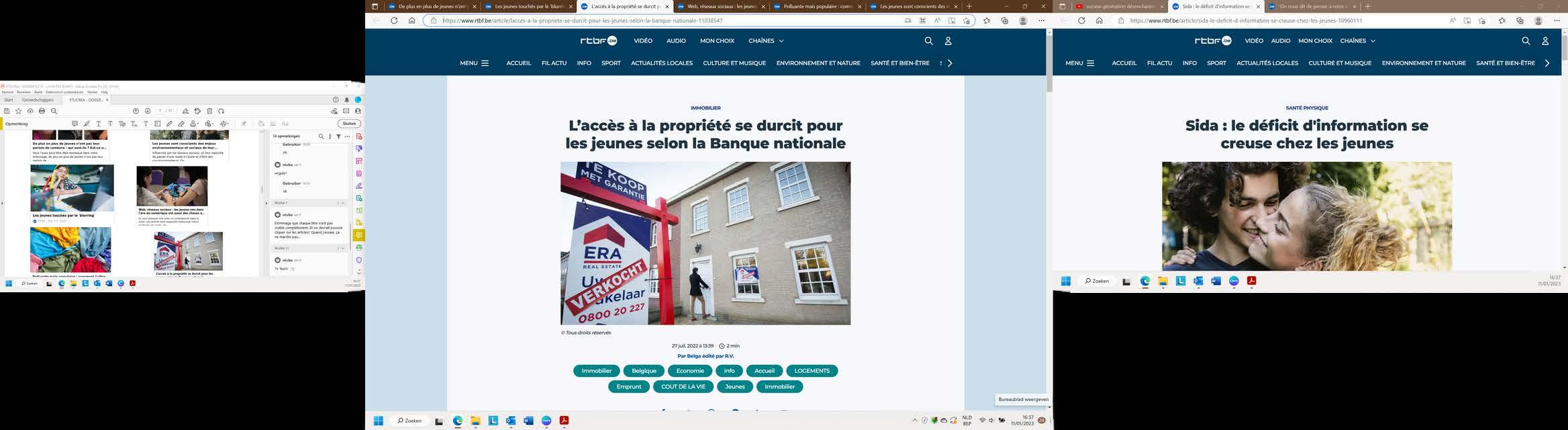Open the Gereedschappen tab in Acrobat
The height and width of the screenshot is (430, 1568).
tap(38, 99)
